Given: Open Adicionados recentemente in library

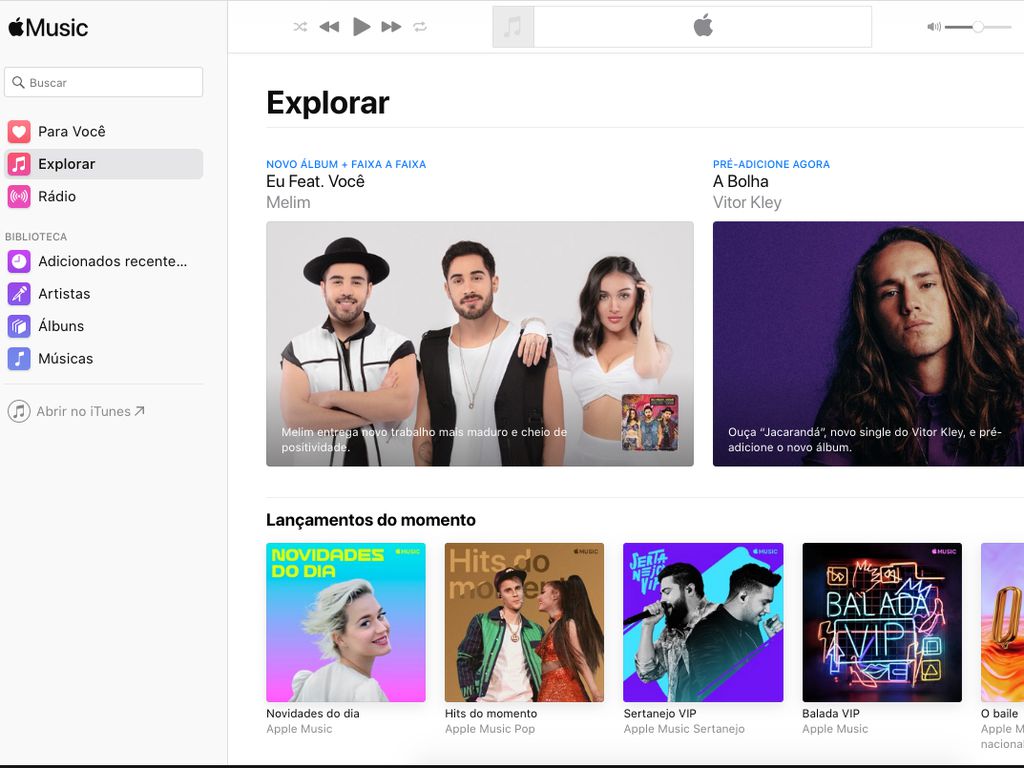Looking at the screenshot, I should click(104, 261).
